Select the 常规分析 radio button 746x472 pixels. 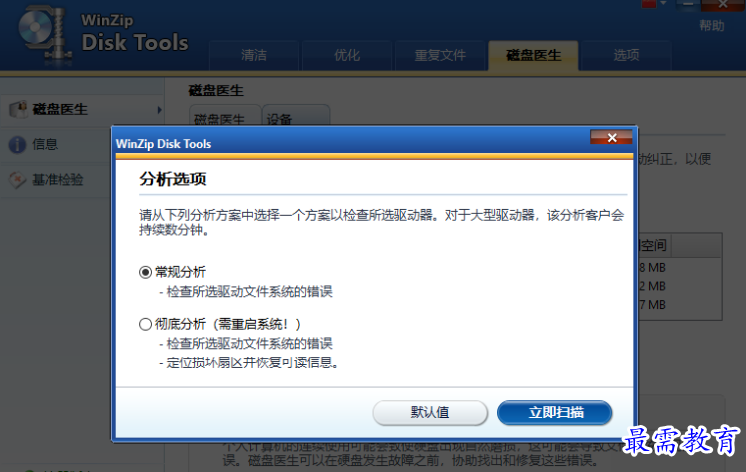pyautogui.click(x=145, y=272)
